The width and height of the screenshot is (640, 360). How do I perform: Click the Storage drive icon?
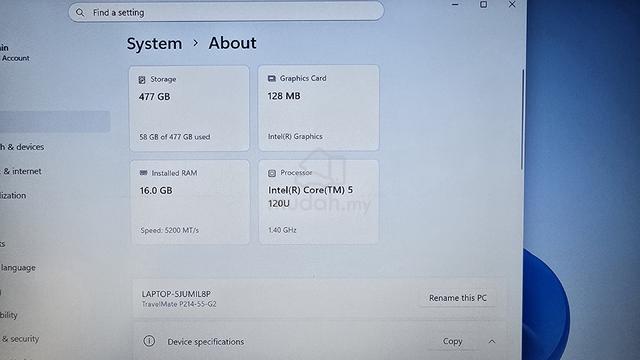[142, 80]
